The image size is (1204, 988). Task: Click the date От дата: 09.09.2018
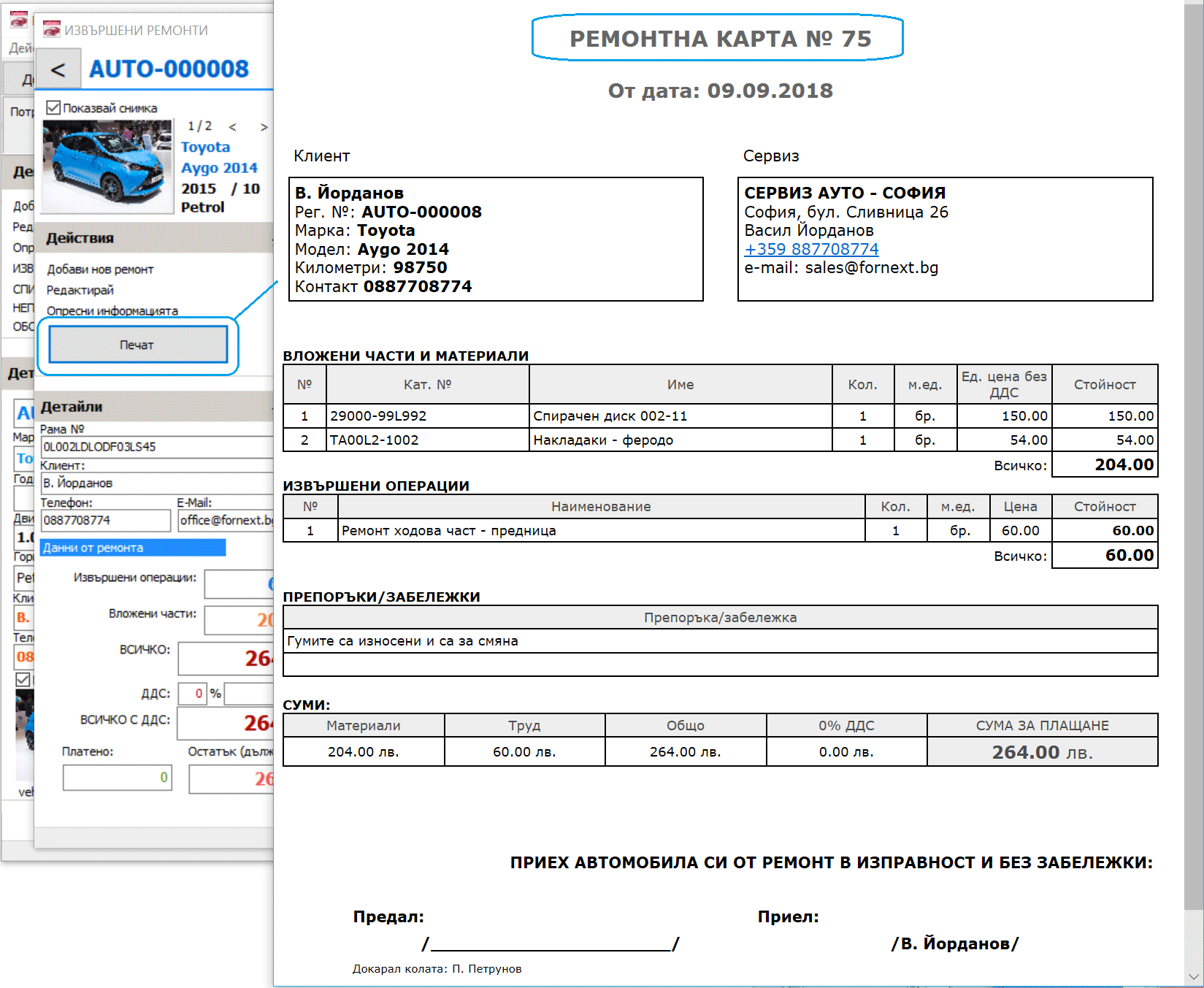720,91
